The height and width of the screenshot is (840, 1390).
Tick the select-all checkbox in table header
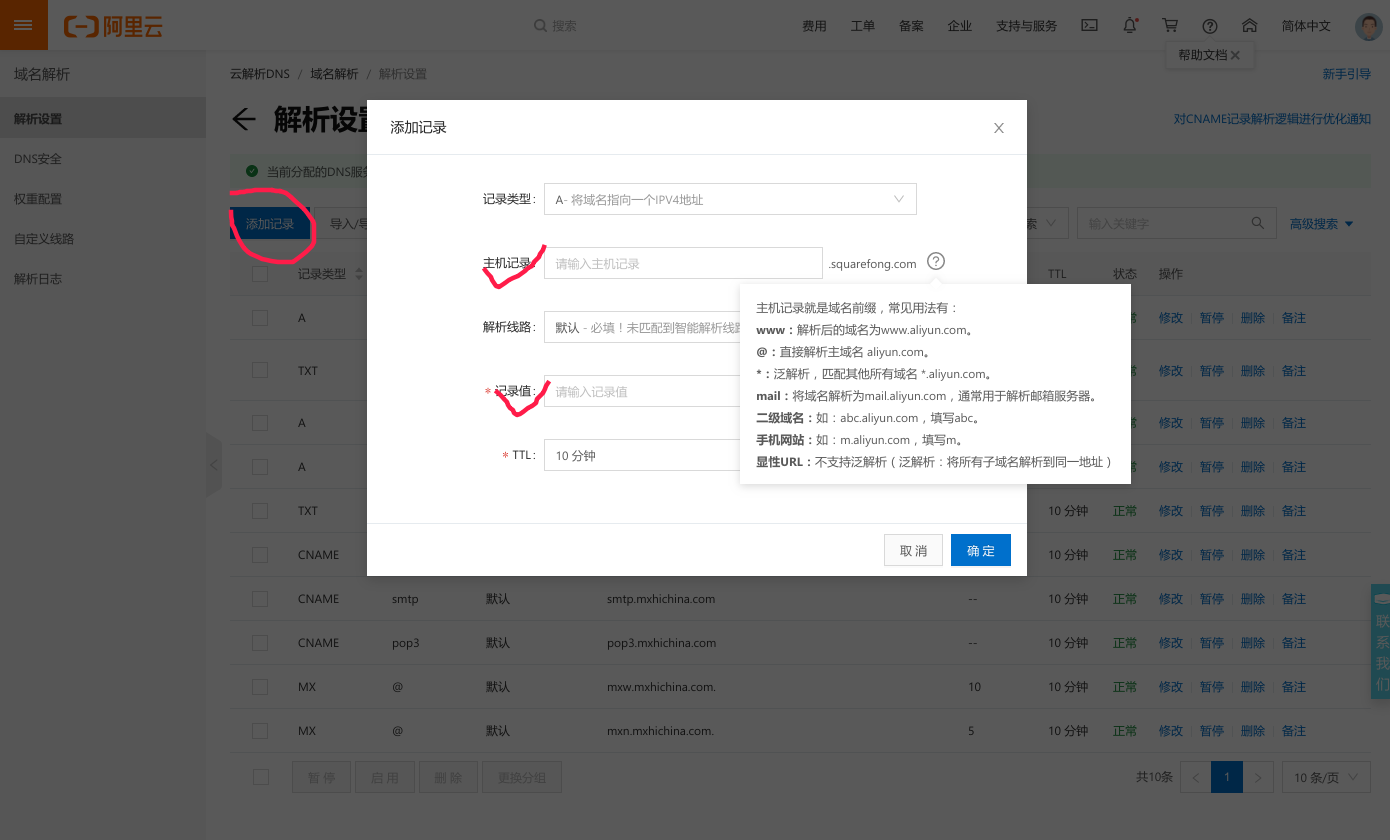click(x=260, y=274)
